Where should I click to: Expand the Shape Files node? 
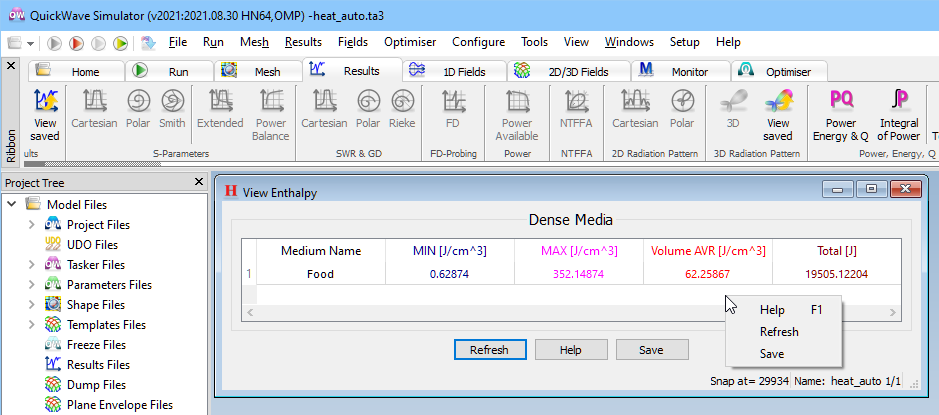coord(31,305)
